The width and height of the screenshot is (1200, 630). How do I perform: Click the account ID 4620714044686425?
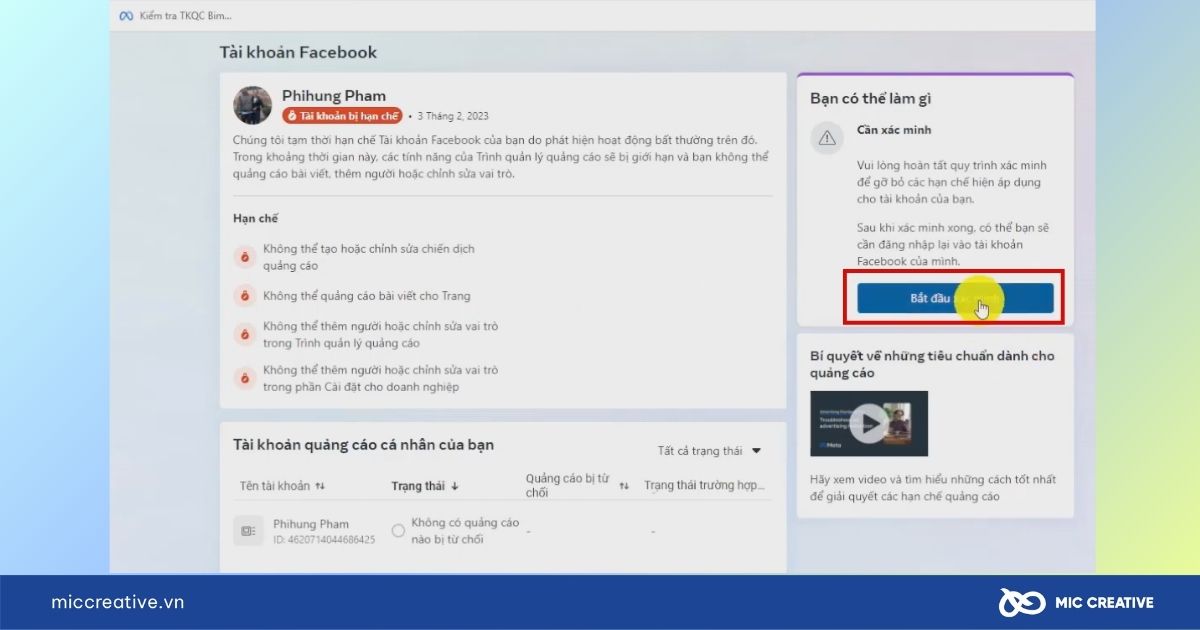(324, 540)
